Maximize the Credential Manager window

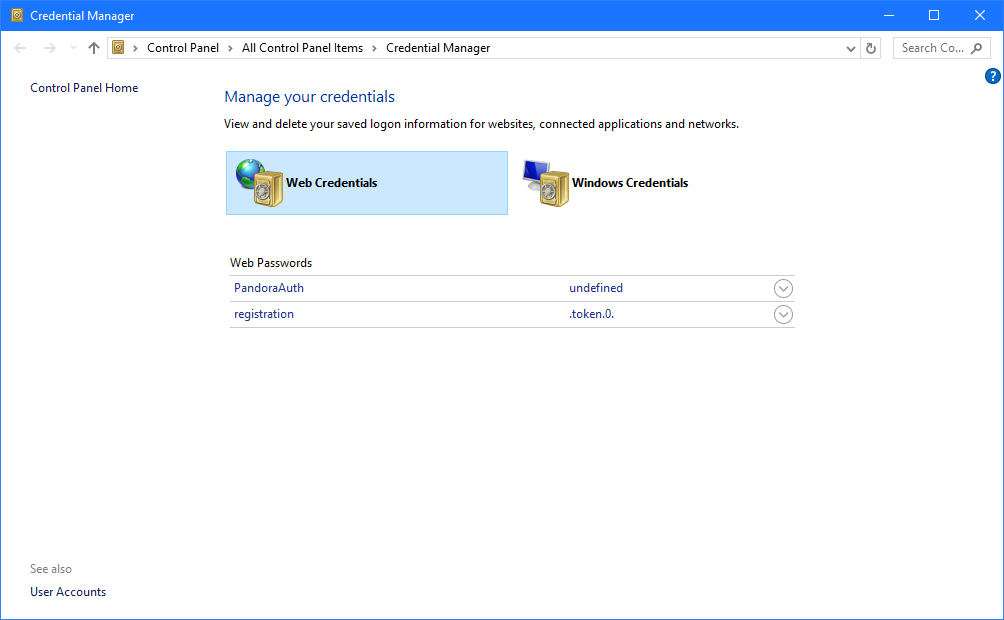[934, 15]
